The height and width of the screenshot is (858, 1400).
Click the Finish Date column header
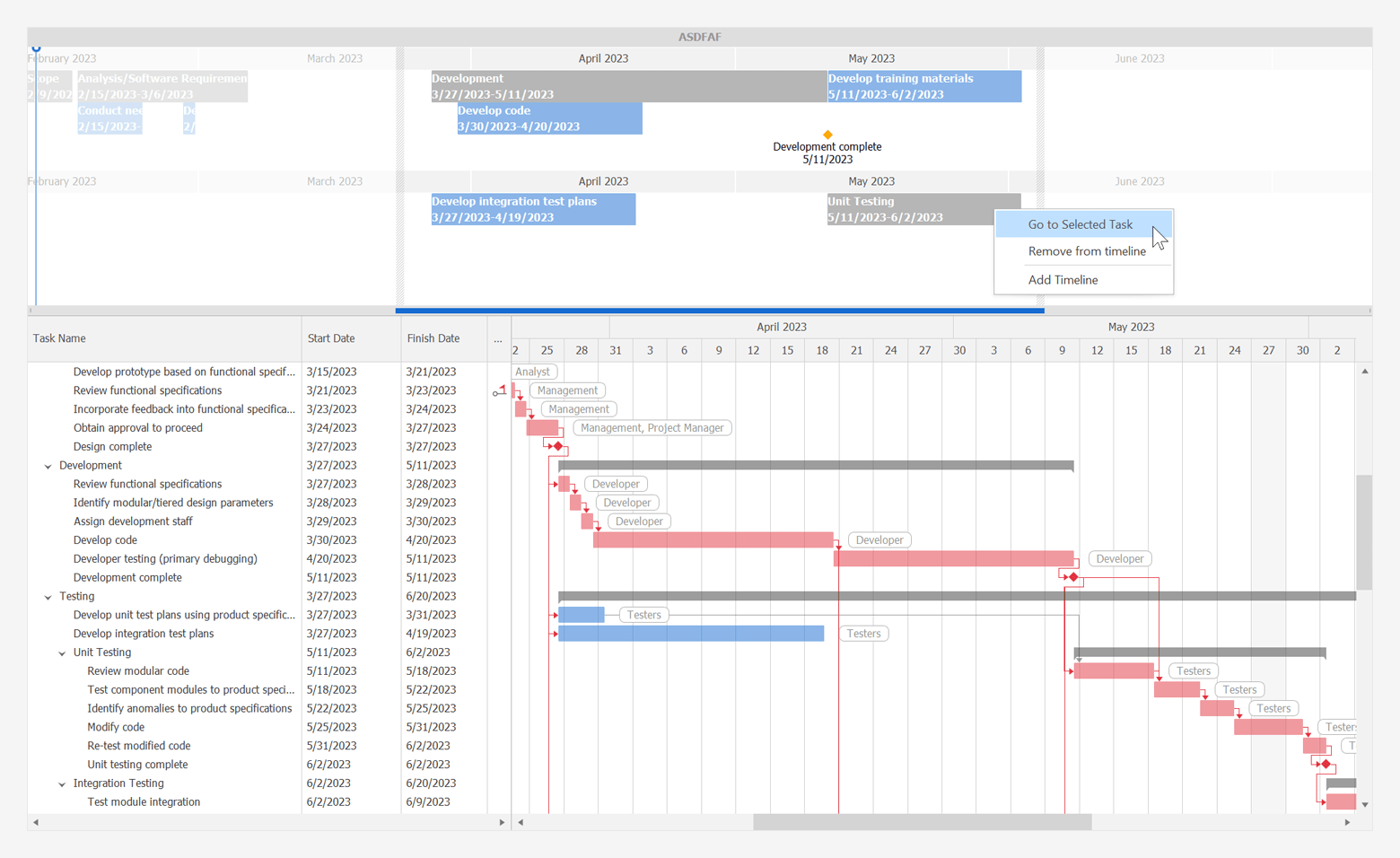pos(443,338)
